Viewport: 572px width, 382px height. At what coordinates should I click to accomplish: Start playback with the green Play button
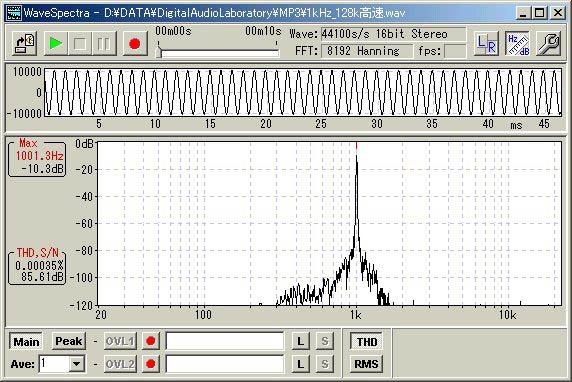click(x=56, y=43)
